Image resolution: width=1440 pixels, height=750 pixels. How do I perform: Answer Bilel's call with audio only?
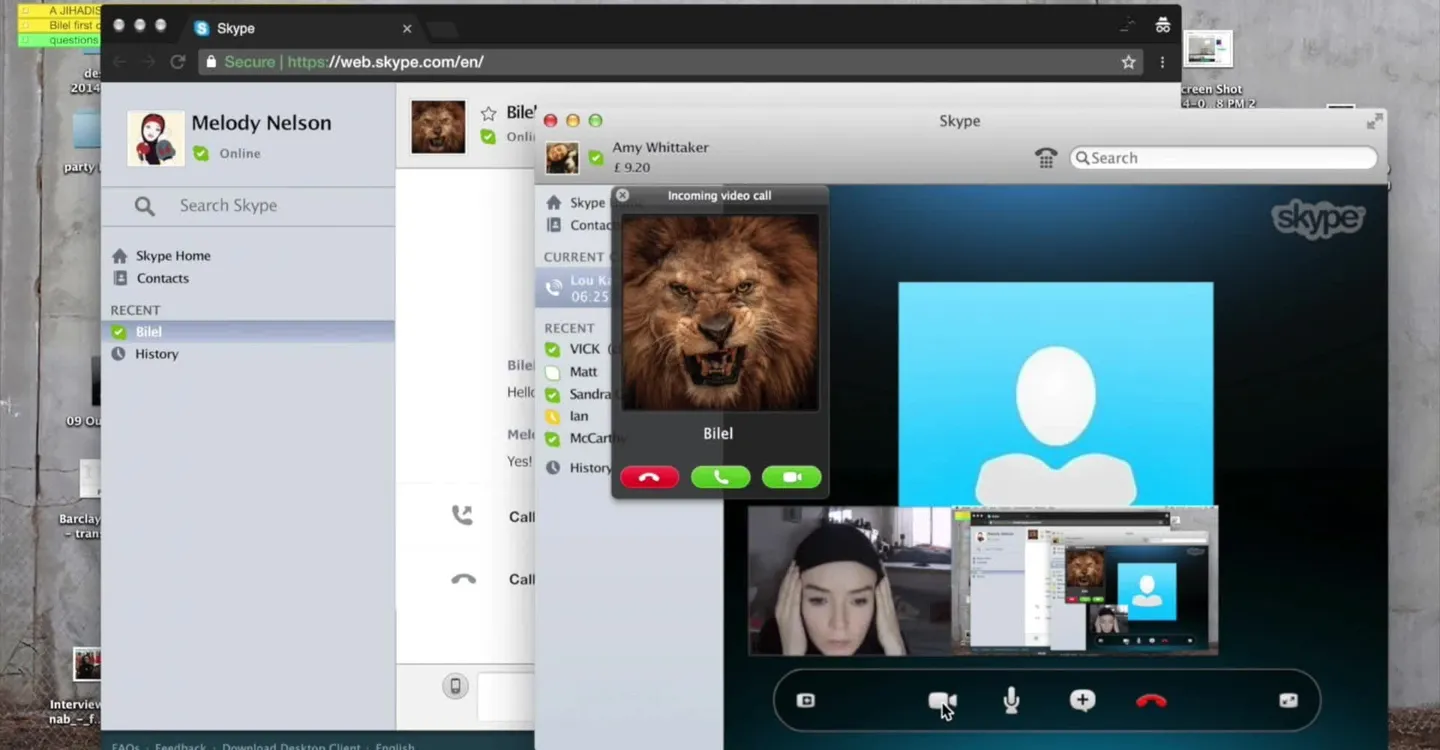click(720, 477)
